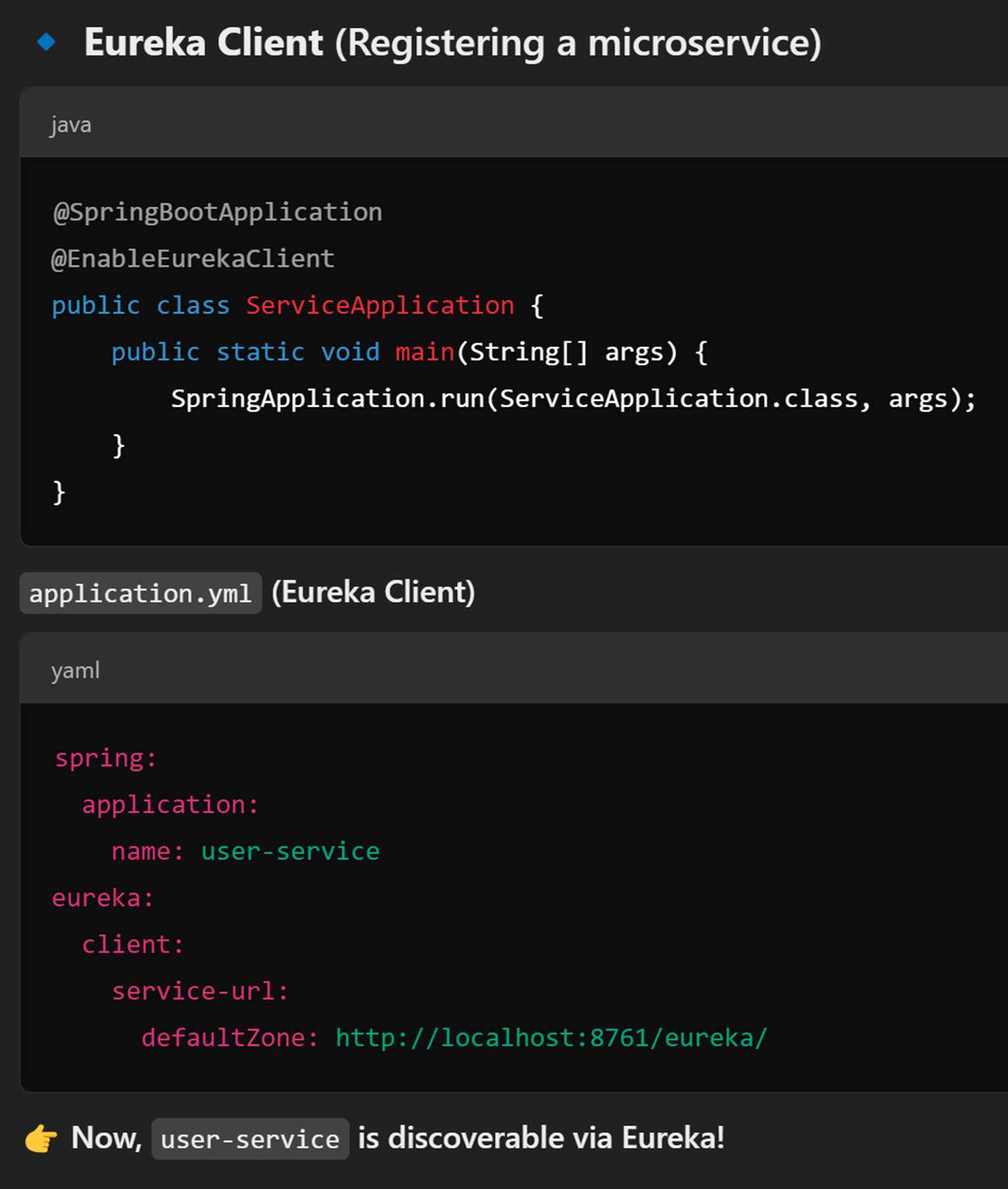The image size is (1008, 1189).
Task: Click the pointing hand emoji
Action: (x=41, y=1138)
